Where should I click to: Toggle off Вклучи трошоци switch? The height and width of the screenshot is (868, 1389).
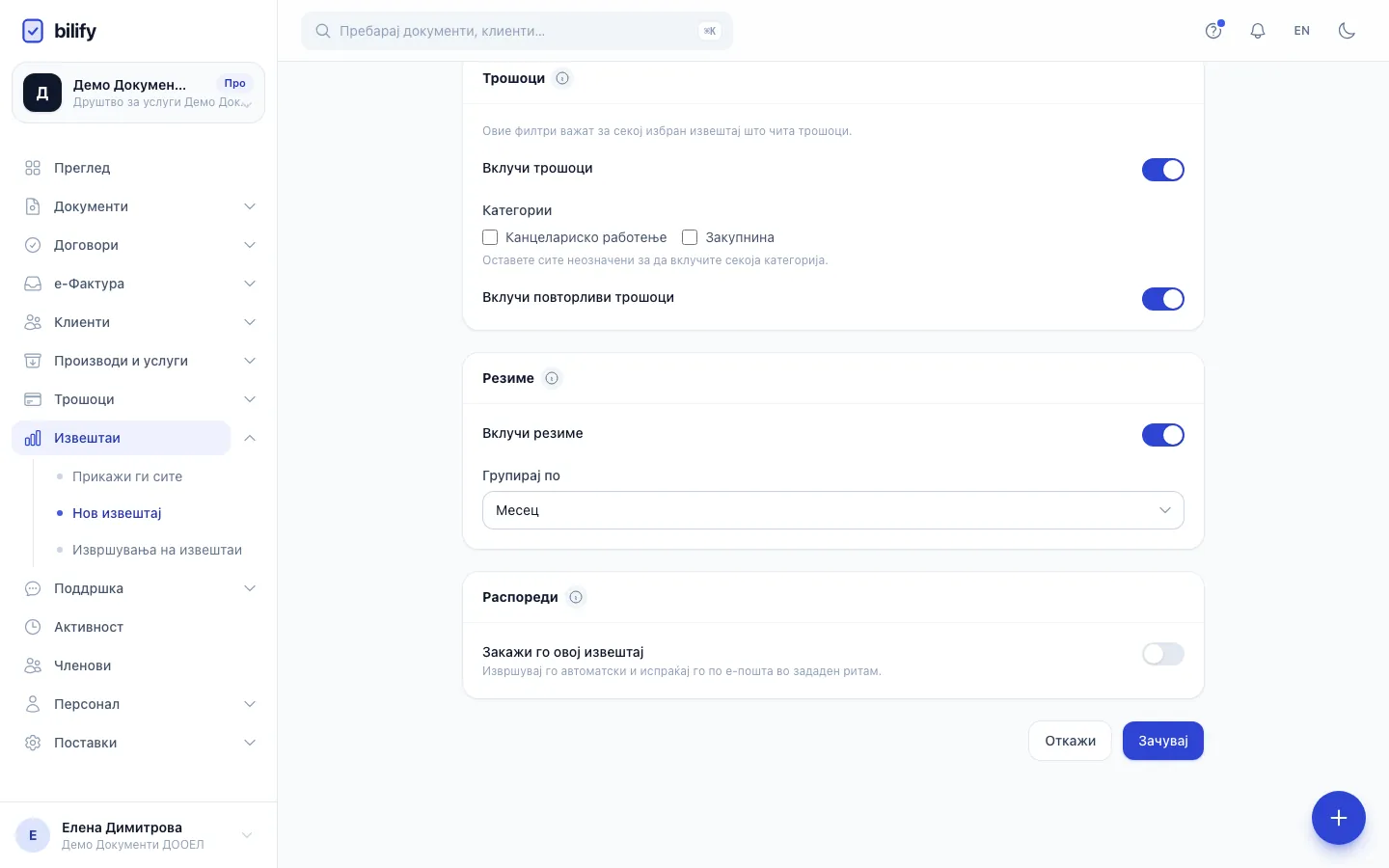pyautogui.click(x=1162, y=170)
